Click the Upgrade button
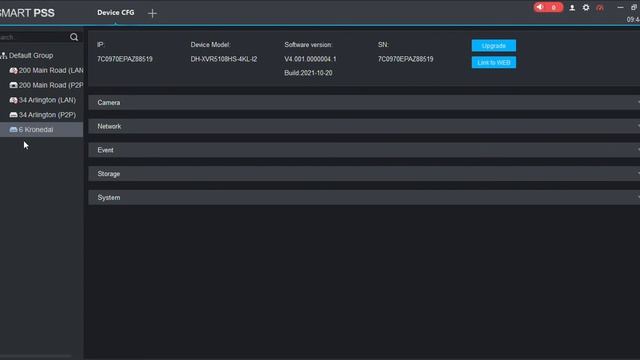Screen dimensions: 640x360 click(x=493, y=46)
